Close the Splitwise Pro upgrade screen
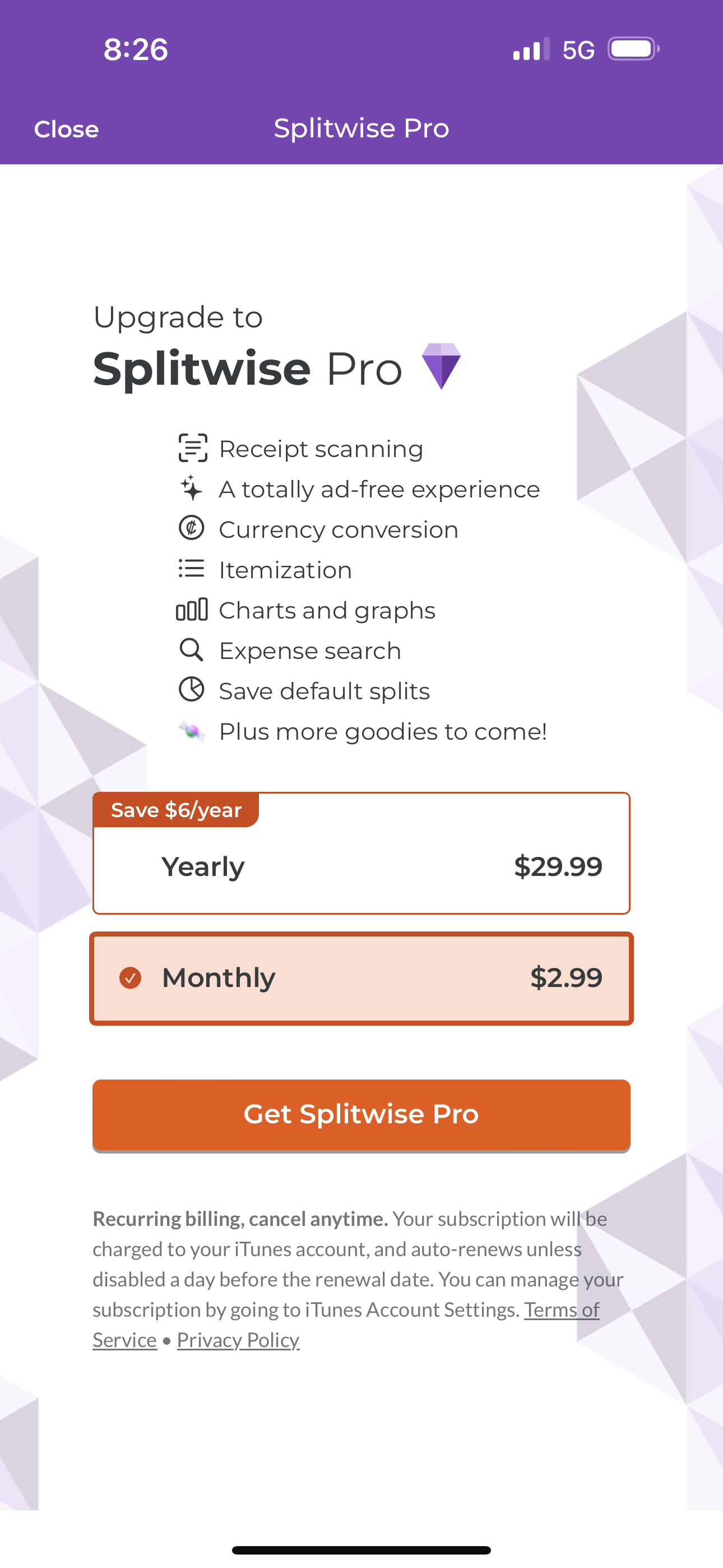Screen dimensions: 723x1568 (x=66, y=128)
